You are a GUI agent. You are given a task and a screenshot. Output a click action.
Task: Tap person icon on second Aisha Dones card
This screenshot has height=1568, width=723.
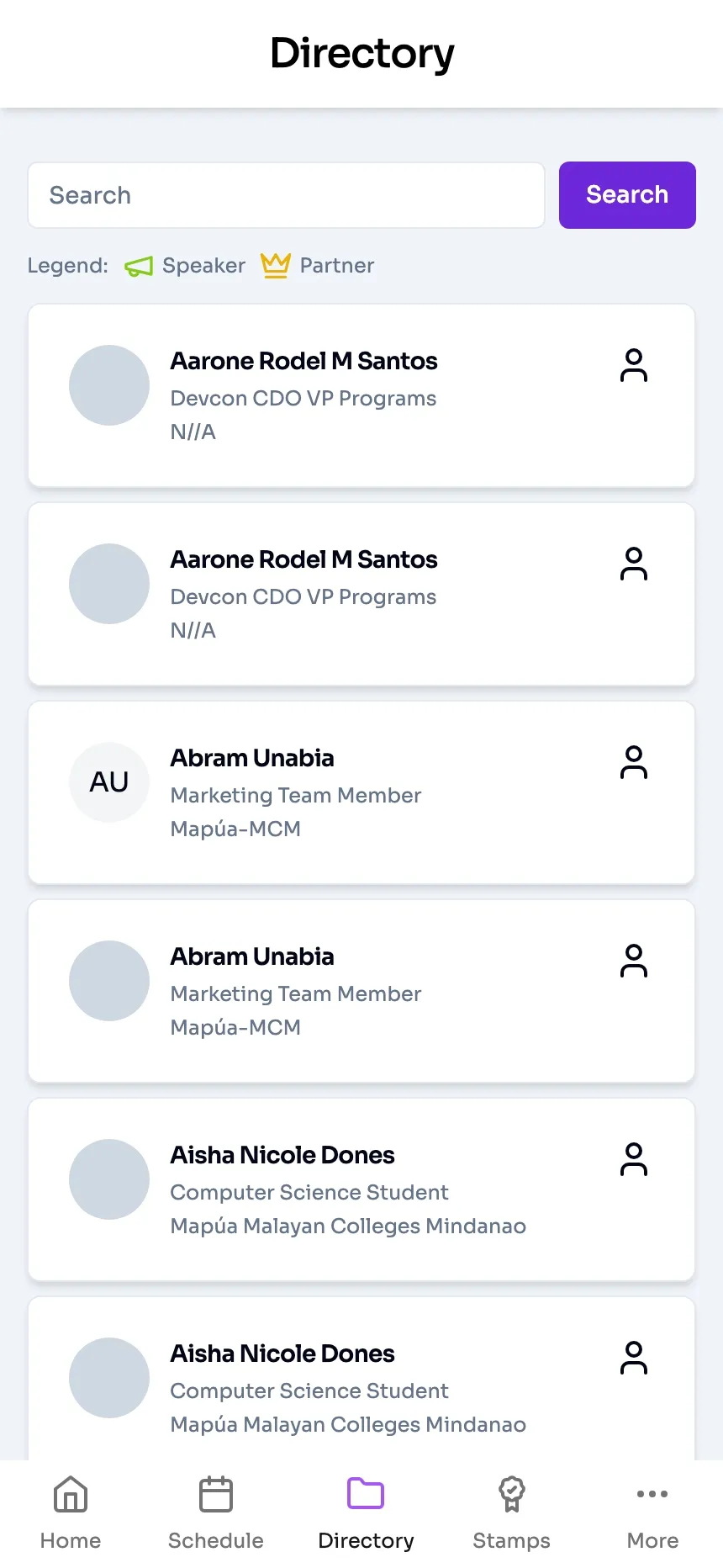point(634,1359)
